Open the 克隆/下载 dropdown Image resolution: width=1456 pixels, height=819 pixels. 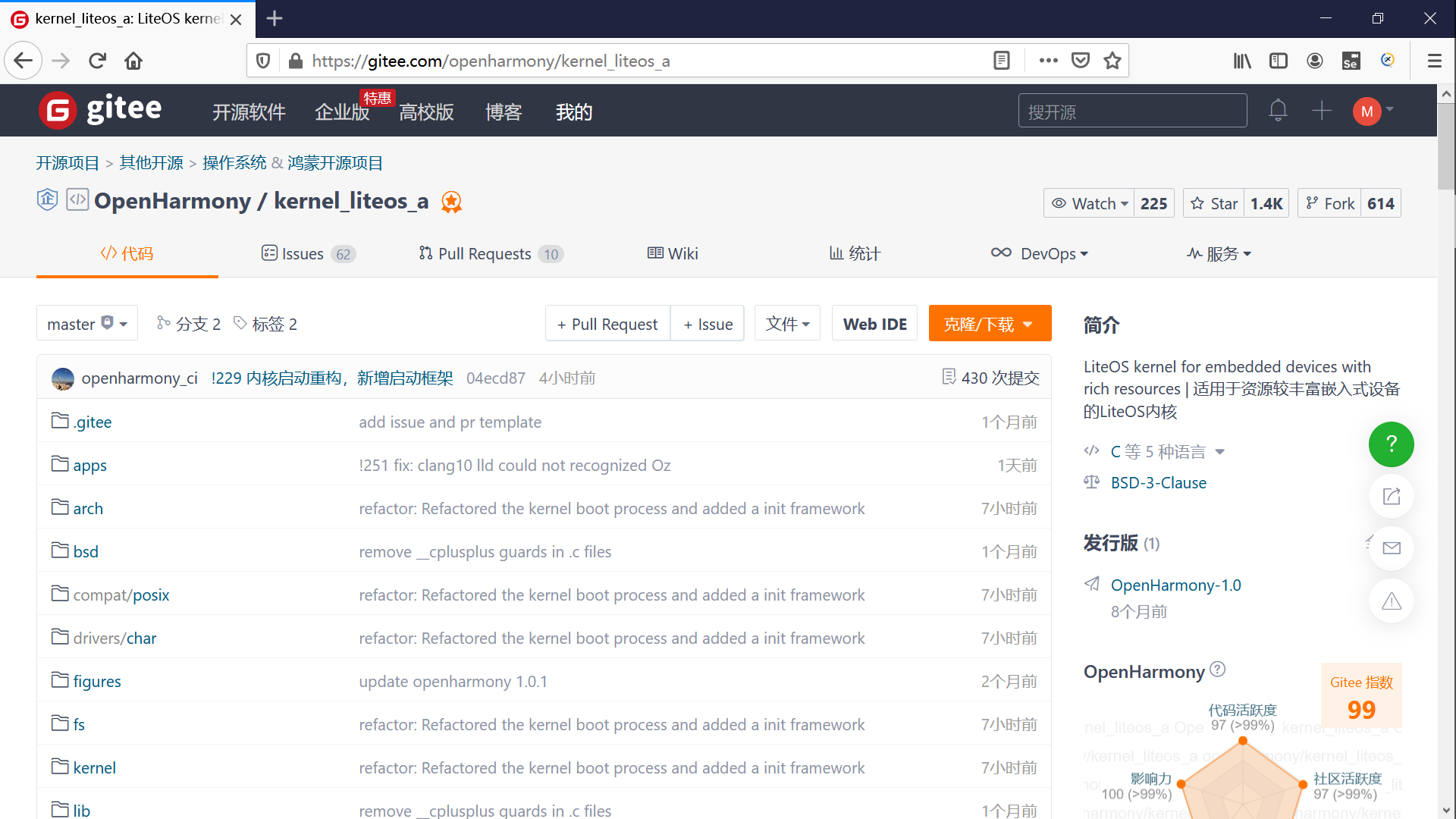[990, 324]
